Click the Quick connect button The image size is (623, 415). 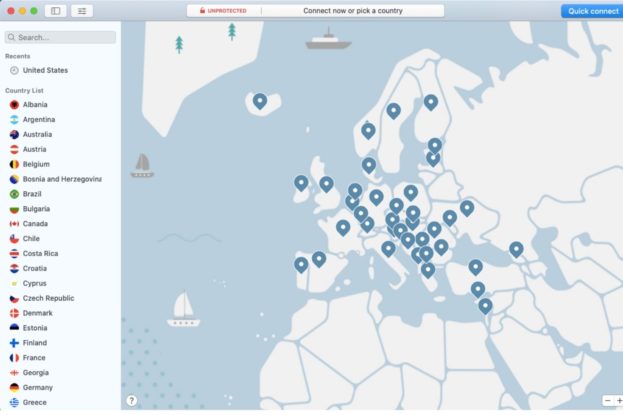tap(592, 11)
